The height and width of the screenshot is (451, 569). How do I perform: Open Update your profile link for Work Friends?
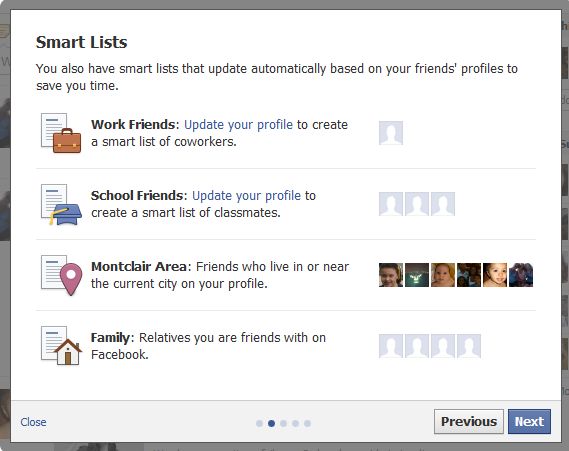238,124
